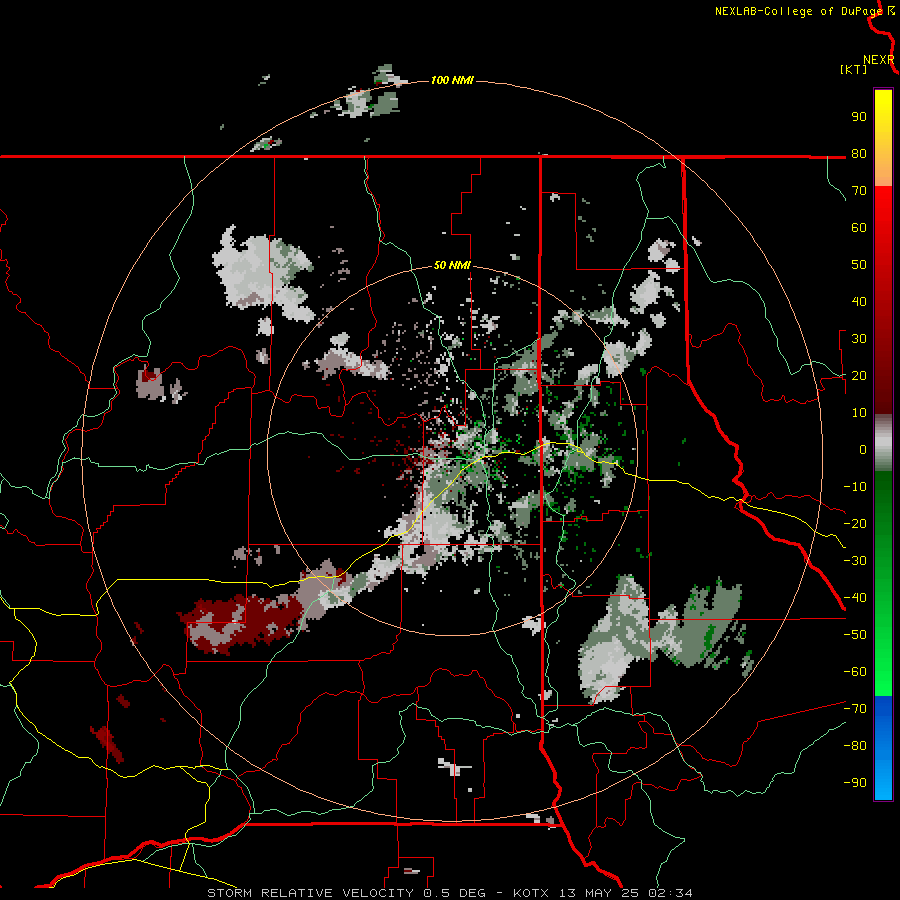This screenshot has width=900, height=900.
Task: Click the 02:34 timestamp in bottom caption
Action: [x=670, y=893]
